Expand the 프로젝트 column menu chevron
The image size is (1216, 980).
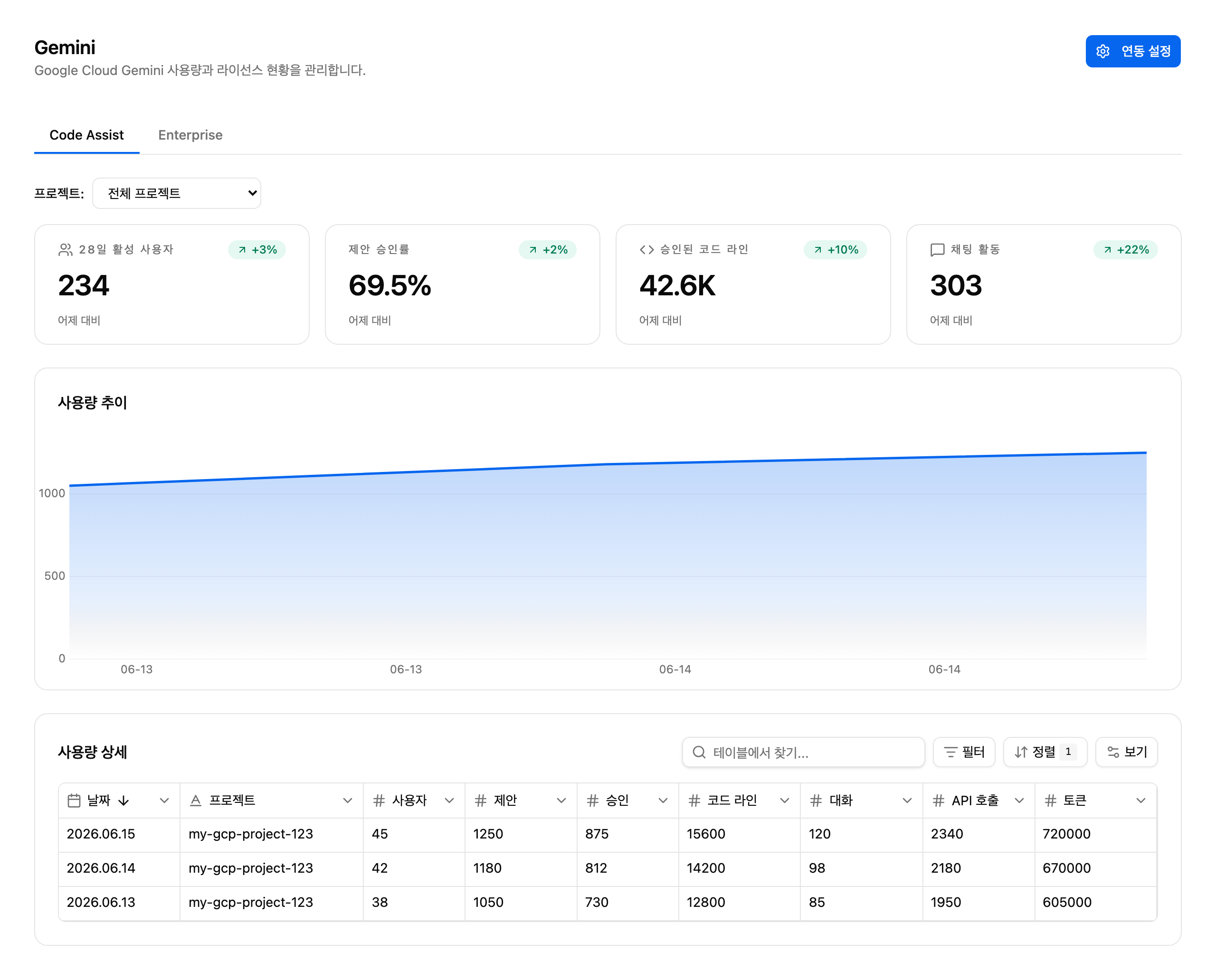tap(347, 801)
